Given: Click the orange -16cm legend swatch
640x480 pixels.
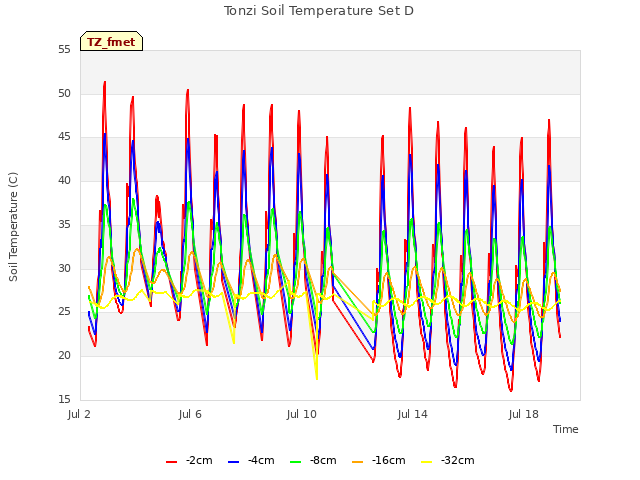Looking at the screenshot, I should pyautogui.click(x=358, y=462).
